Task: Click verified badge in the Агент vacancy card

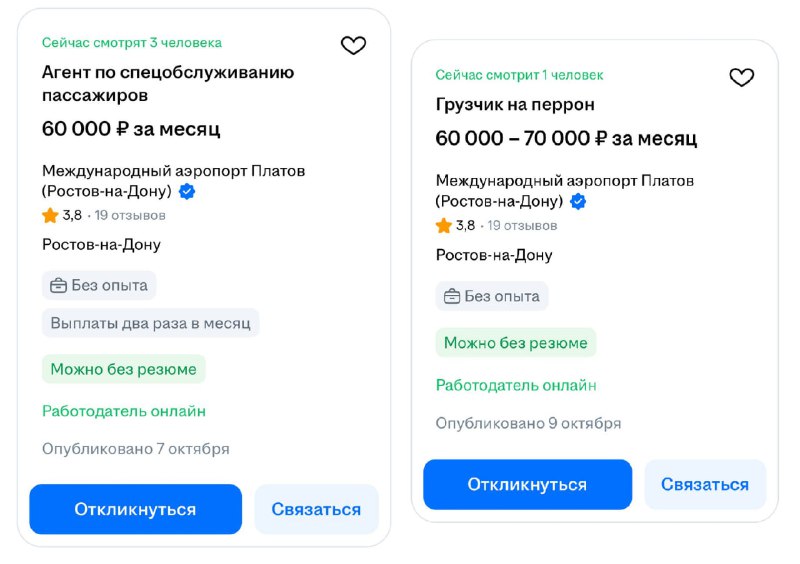Action: (x=186, y=191)
